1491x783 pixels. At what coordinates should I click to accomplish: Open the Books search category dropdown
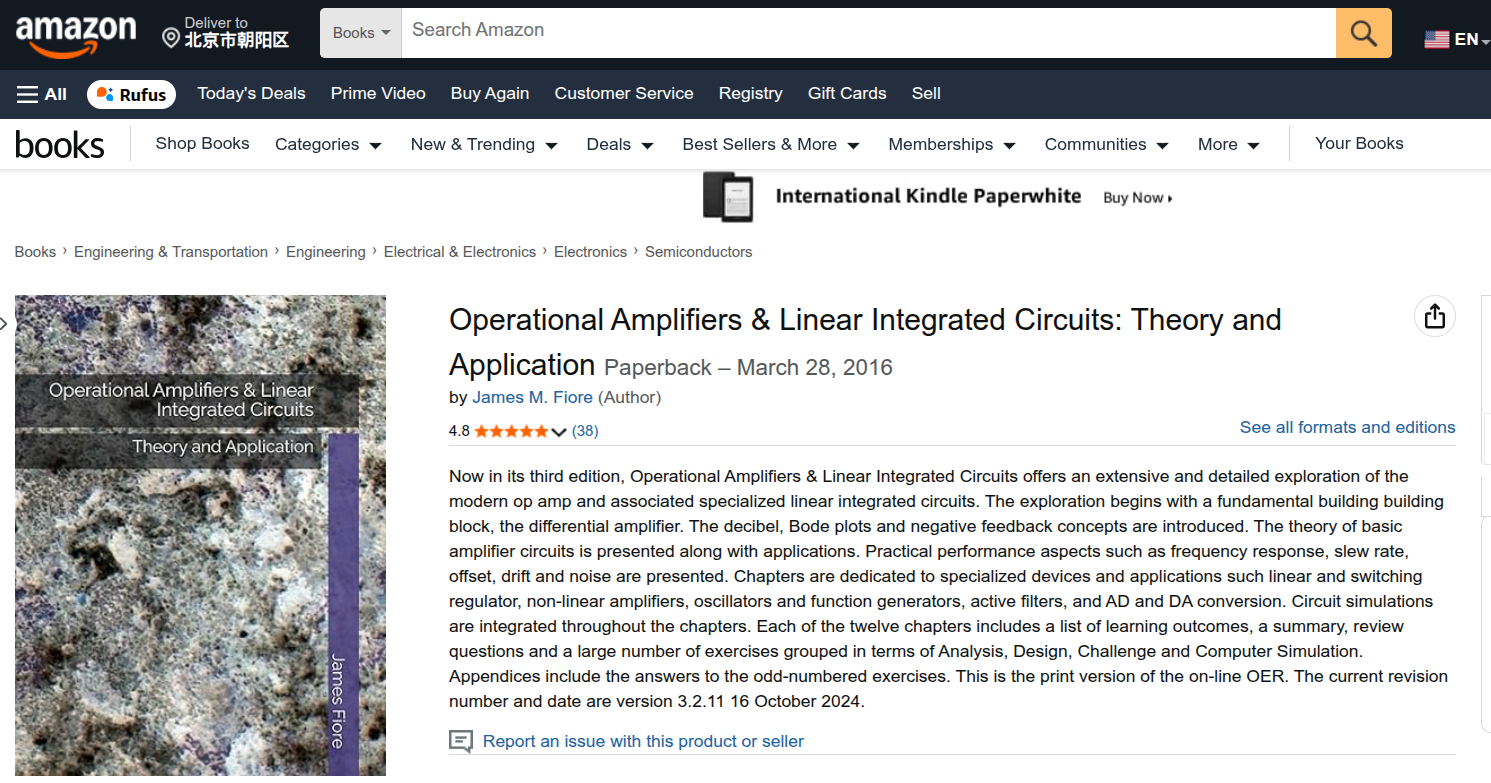(361, 33)
